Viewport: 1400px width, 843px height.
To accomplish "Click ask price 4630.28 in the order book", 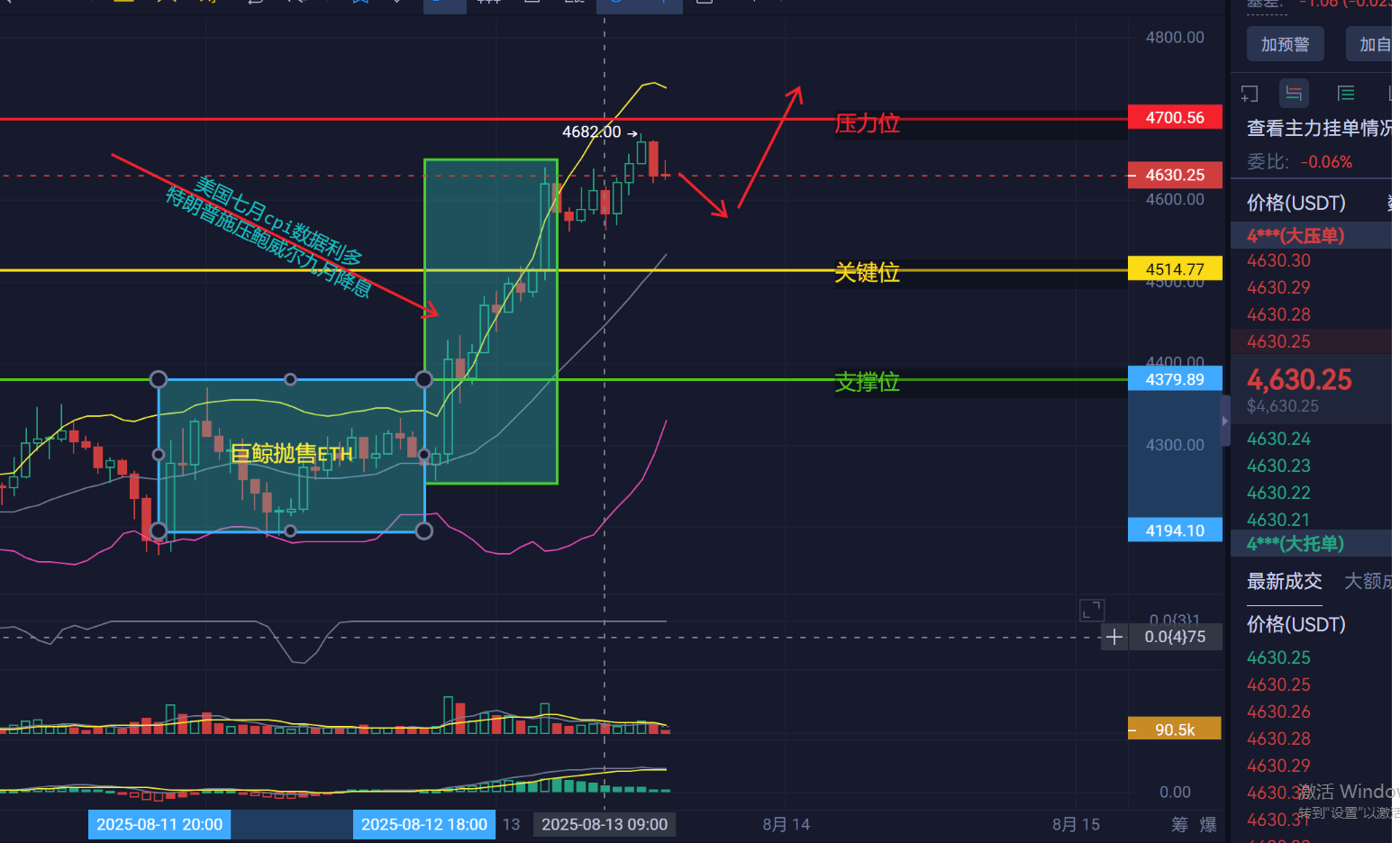I will pos(1278,314).
